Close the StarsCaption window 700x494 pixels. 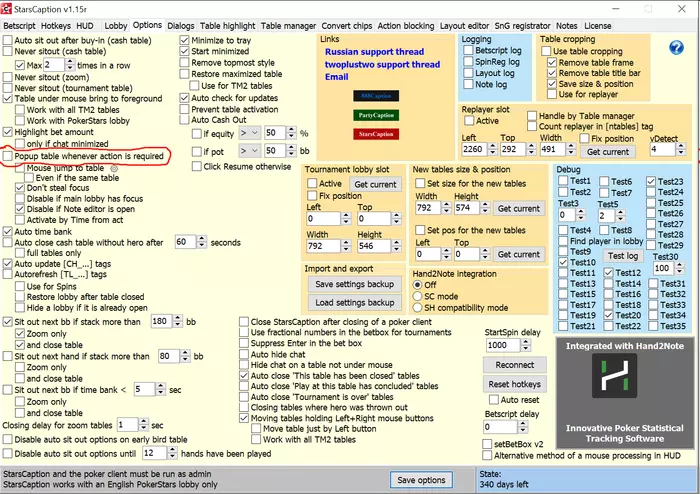click(682, 9)
